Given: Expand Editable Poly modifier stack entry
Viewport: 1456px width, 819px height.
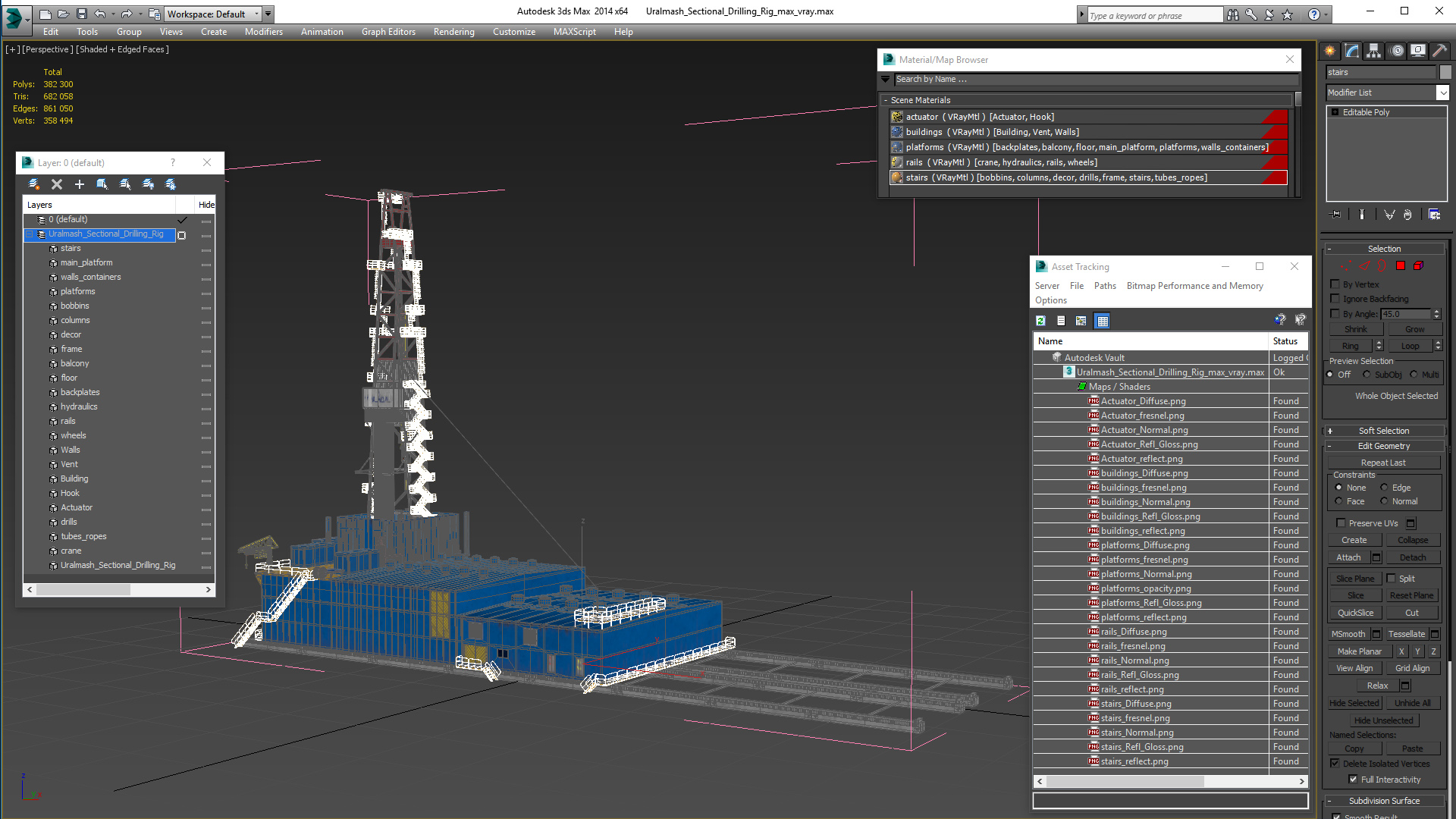Looking at the screenshot, I should (x=1335, y=112).
